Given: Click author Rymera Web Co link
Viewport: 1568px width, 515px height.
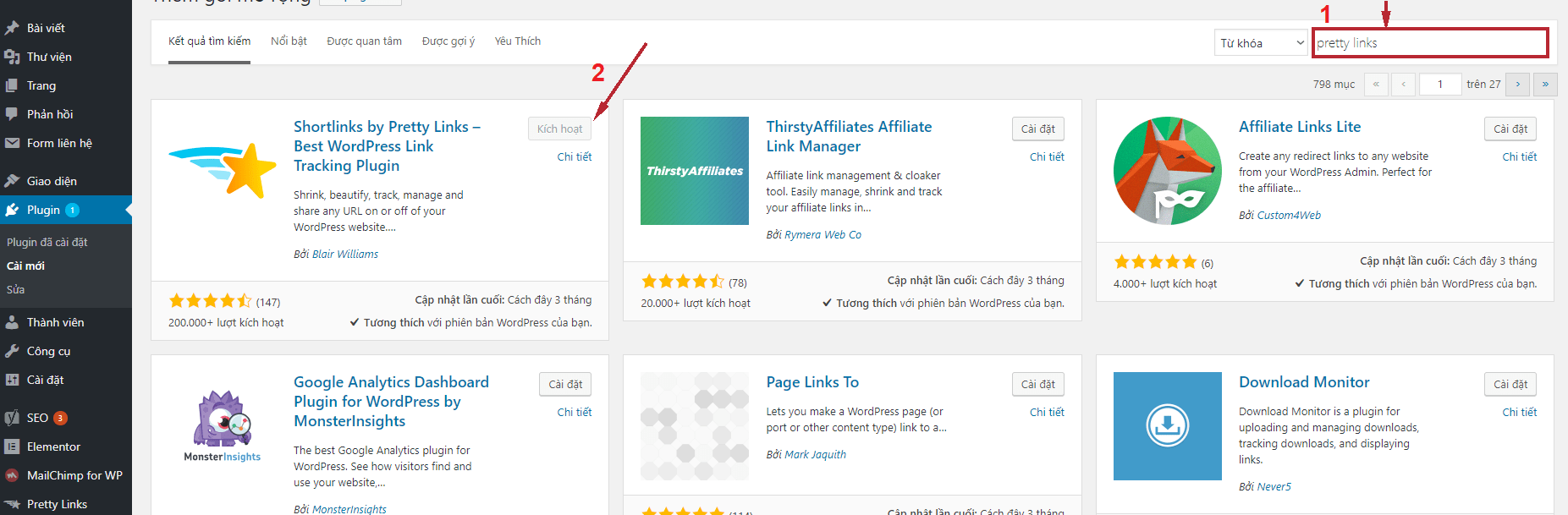Looking at the screenshot, I should (823, 234).
